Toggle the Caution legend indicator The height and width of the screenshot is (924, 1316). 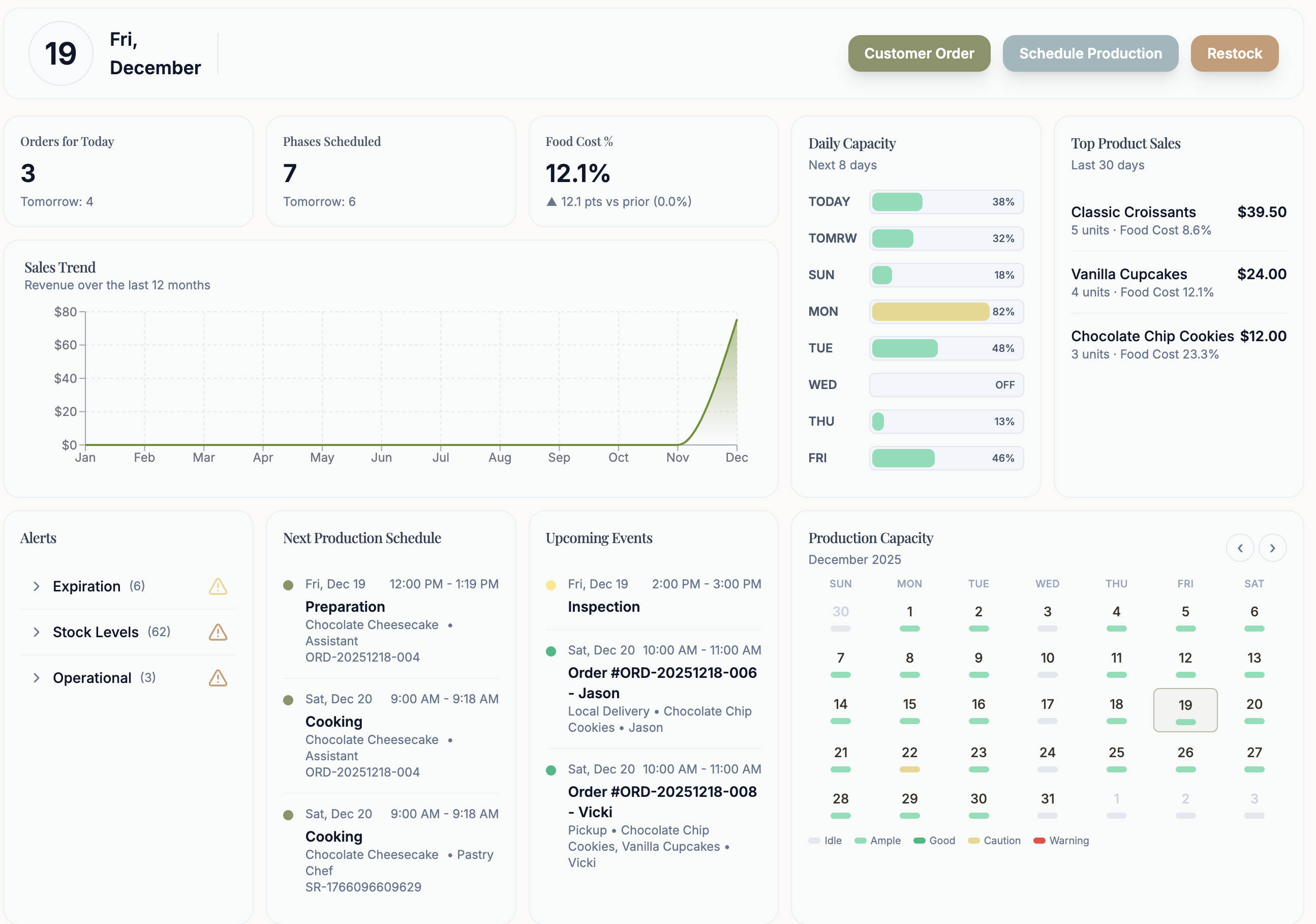[x=974, y=841]
